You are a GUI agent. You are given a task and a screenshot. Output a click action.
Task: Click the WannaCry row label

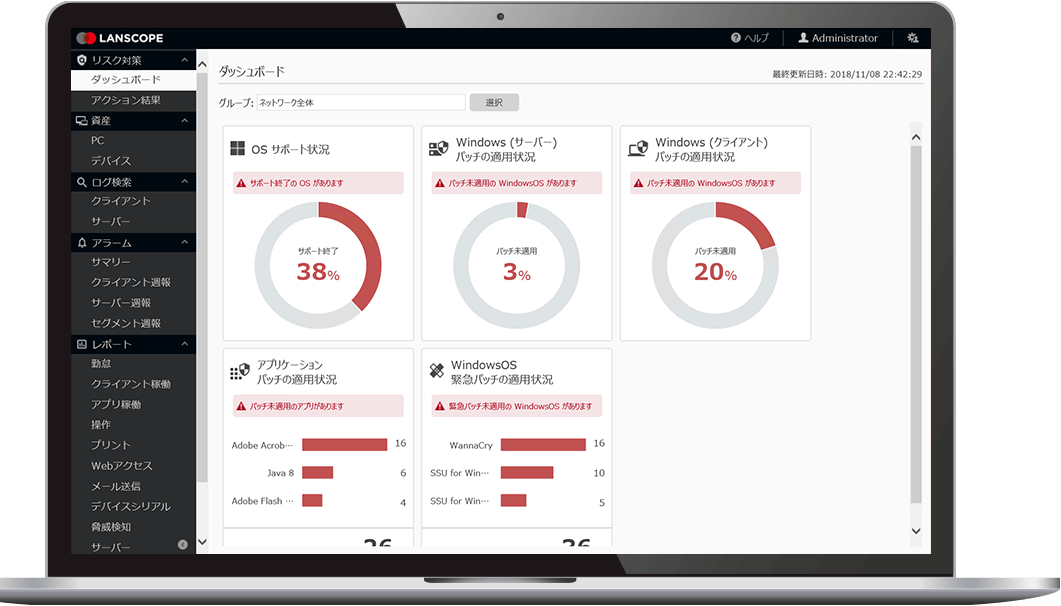point(471,445)
